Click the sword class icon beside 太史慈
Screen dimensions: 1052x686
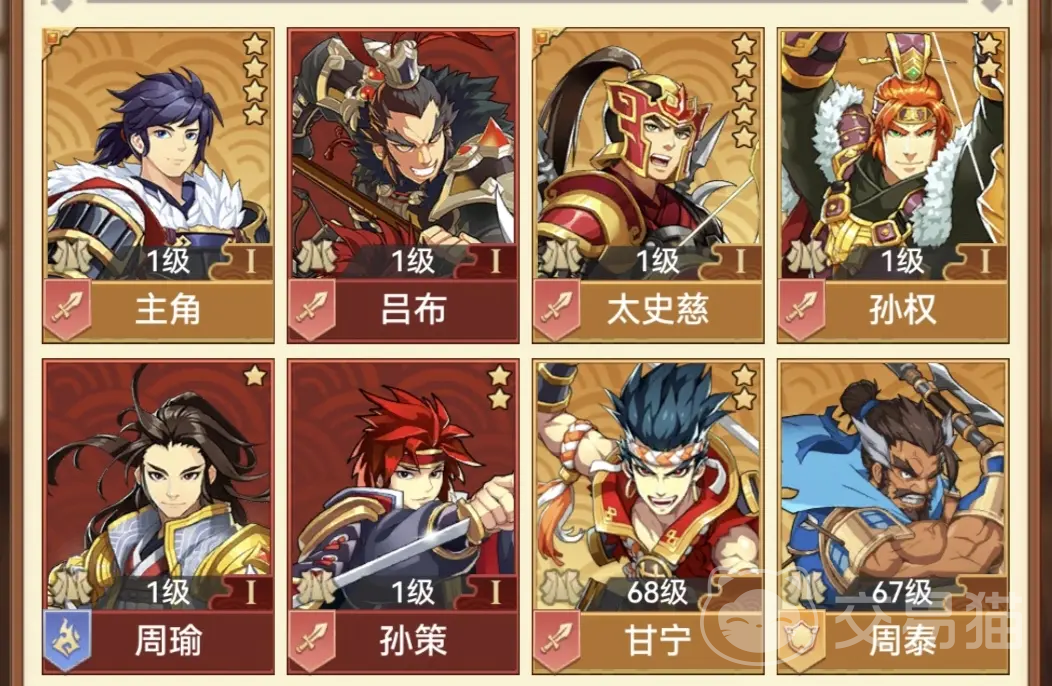pyautogui.click(x=557, y=310)
